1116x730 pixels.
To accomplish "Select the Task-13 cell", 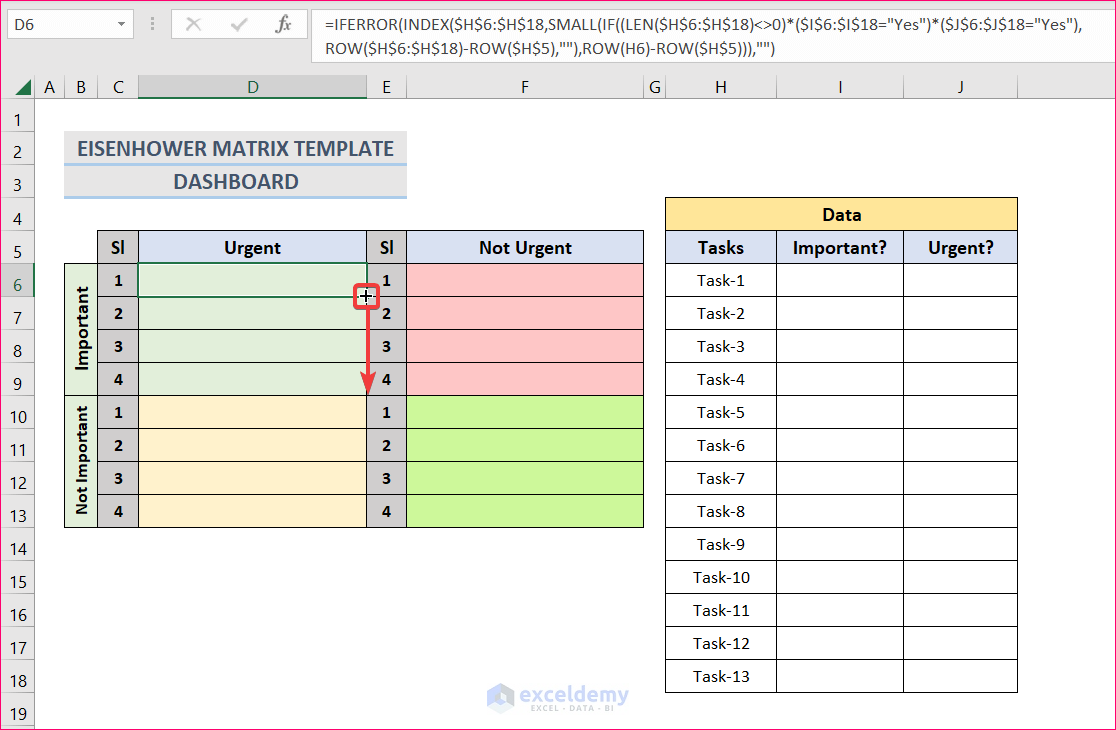I will [x=721, y=676].
